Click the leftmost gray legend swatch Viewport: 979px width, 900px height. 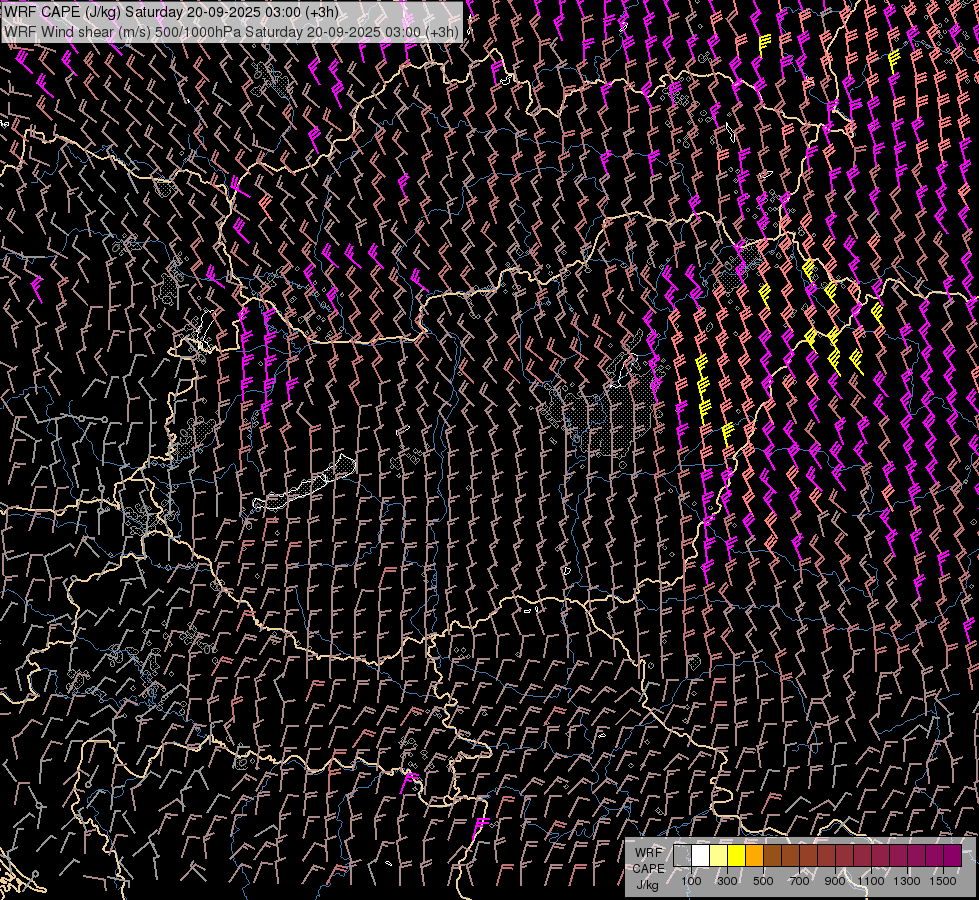click(x=682, y=856)
